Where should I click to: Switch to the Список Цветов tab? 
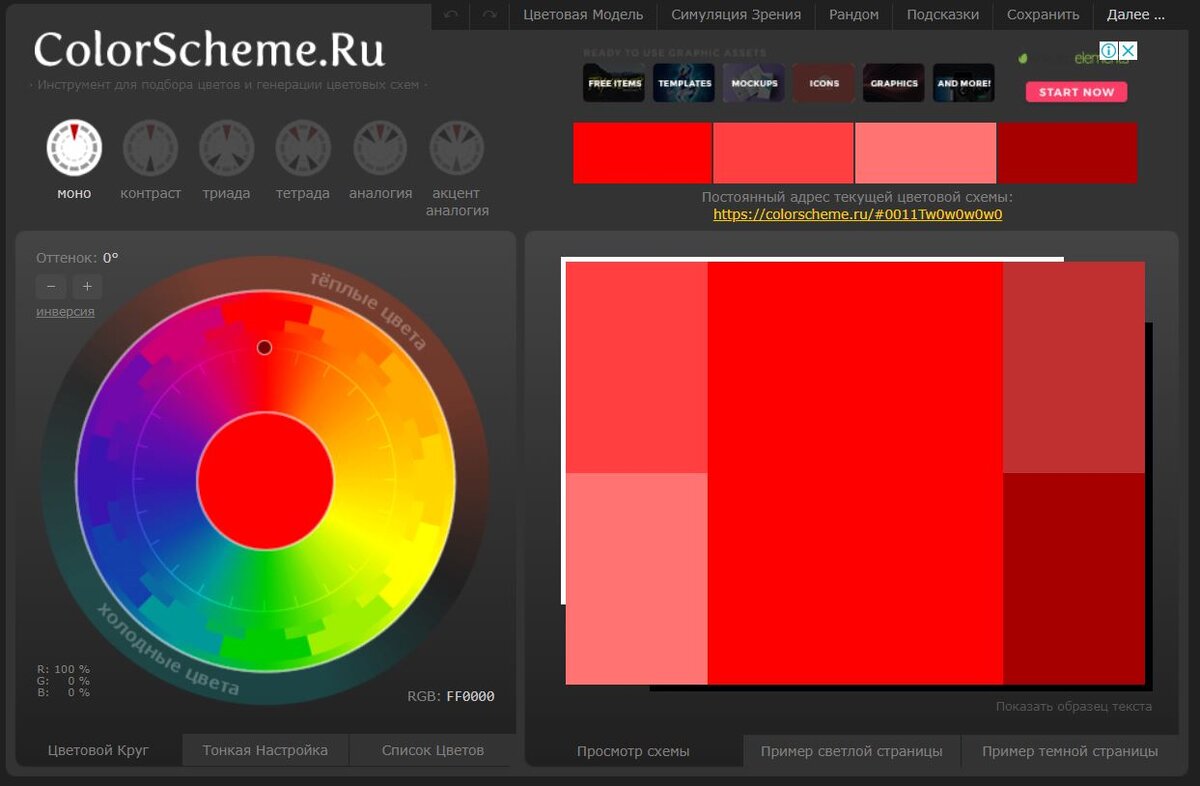click(x=433, y=750)
